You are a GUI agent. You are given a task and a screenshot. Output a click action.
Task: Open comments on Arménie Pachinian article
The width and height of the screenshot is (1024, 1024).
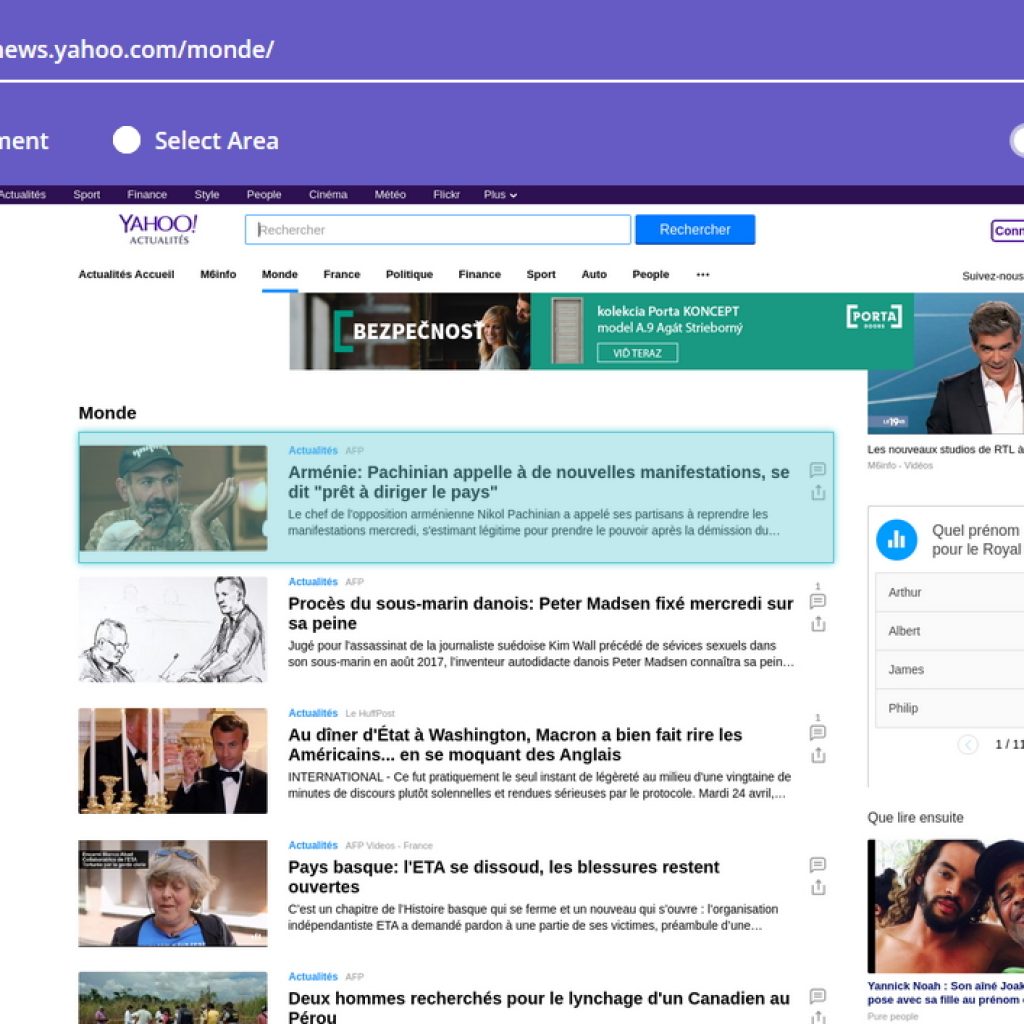(x=818, y=470)
